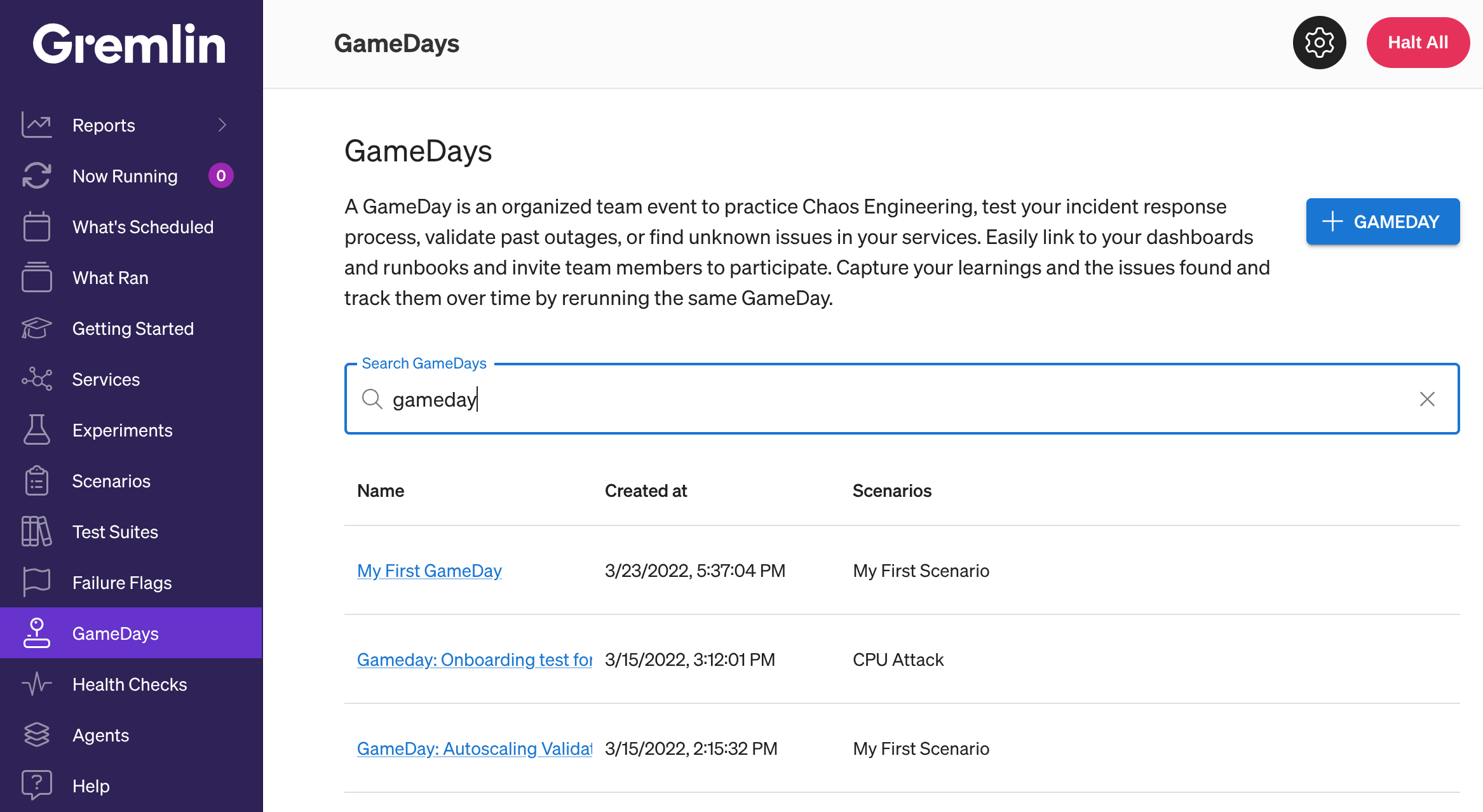Click the Scenarios clipboard icon
The height and width of the screenshot is (812, 1483).
[37, 480]
